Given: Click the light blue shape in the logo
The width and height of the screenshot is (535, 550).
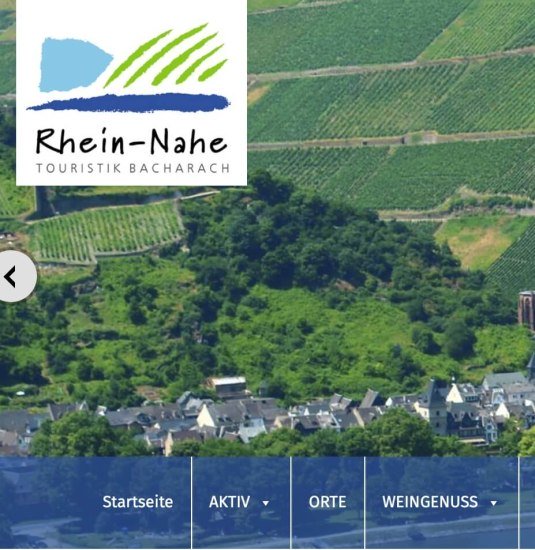Looking at the screenshot, I should pos(75,65).
